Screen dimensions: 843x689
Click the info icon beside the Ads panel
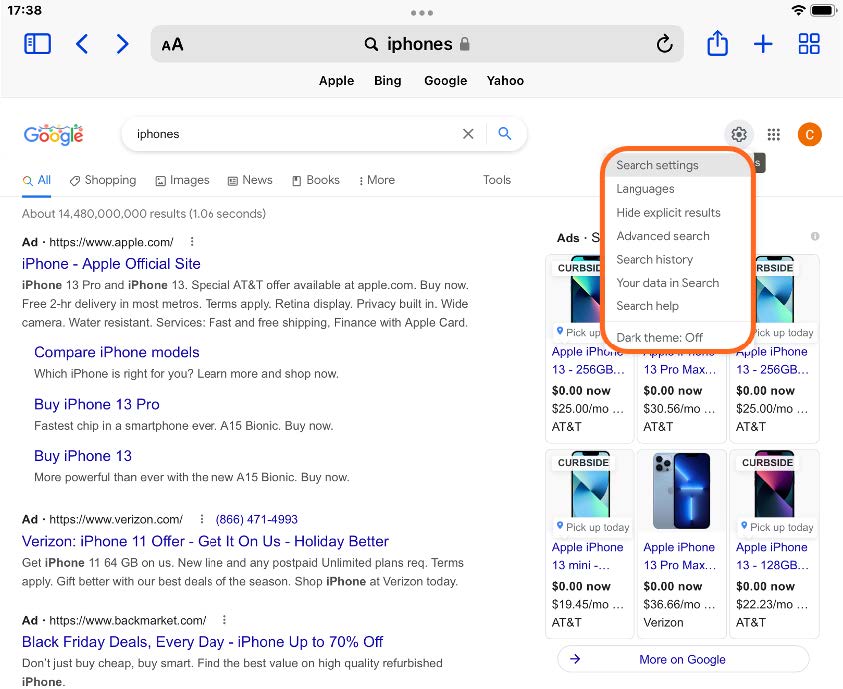(x=815, y=236)
